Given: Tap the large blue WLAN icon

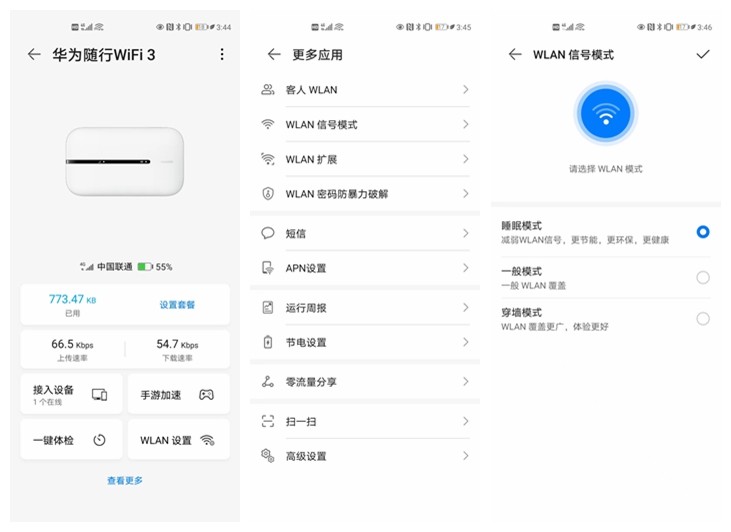Looking at the screenshot, I should click(606, 113).
